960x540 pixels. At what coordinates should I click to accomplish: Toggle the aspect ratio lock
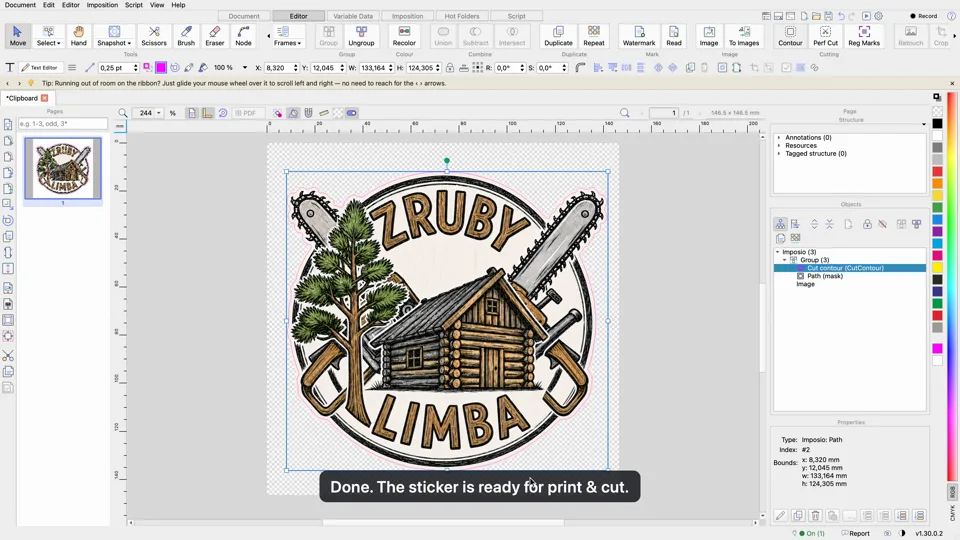[450, 67]
